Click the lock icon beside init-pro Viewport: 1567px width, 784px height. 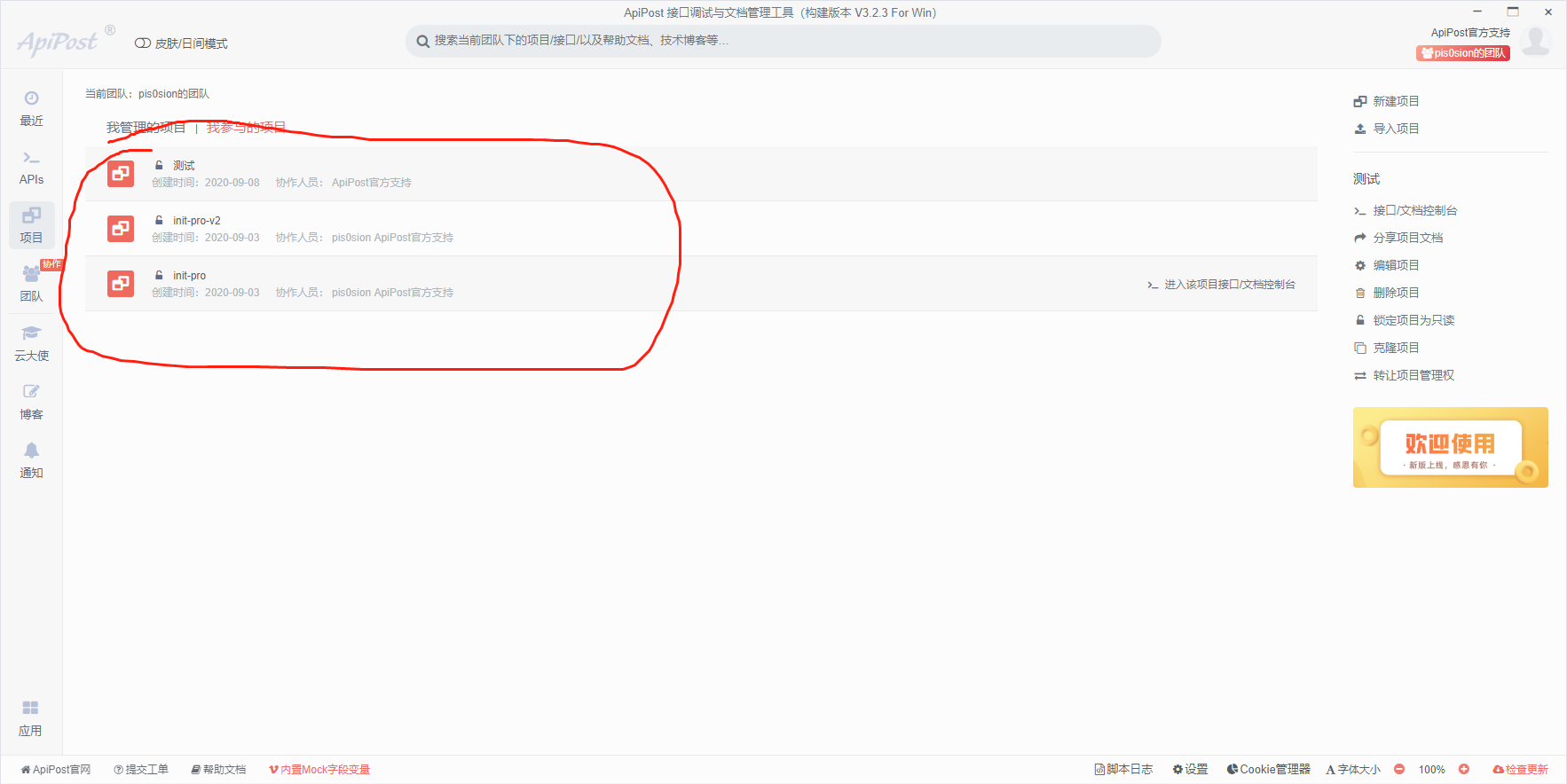(x=159, y=275)
